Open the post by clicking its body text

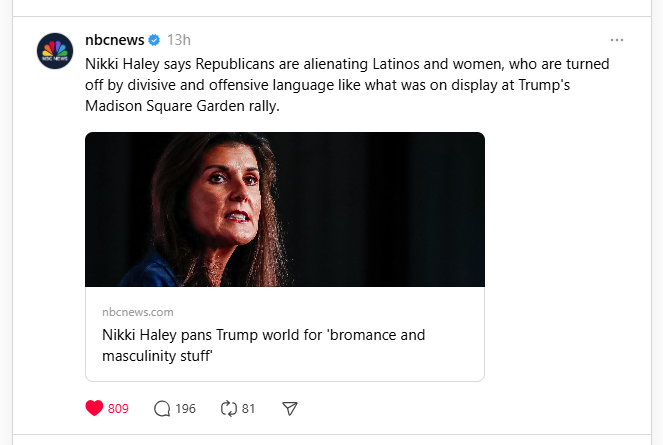pyautogui.click(x=340, y=85)
